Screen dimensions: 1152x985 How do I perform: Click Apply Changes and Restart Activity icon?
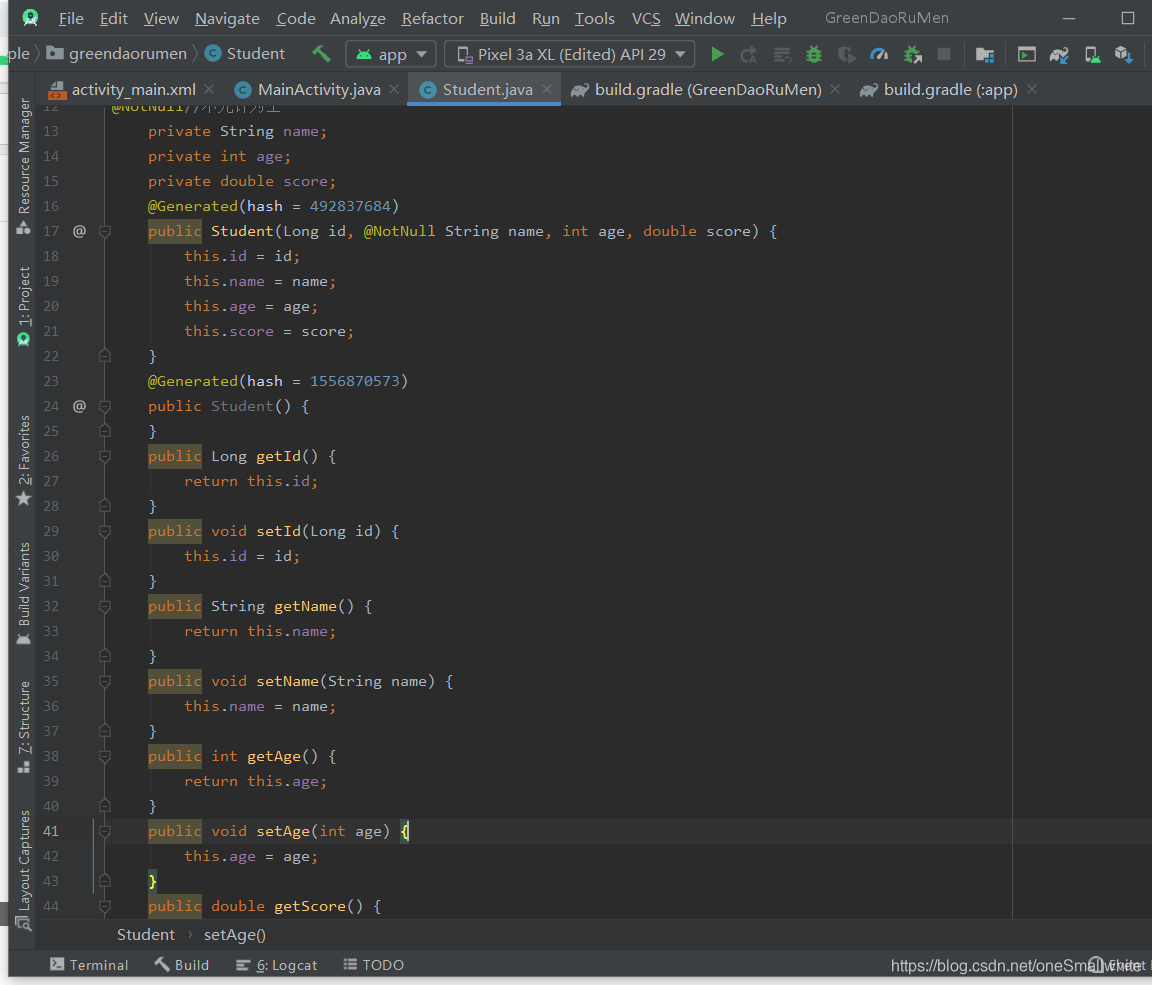(x=749, y=54)
